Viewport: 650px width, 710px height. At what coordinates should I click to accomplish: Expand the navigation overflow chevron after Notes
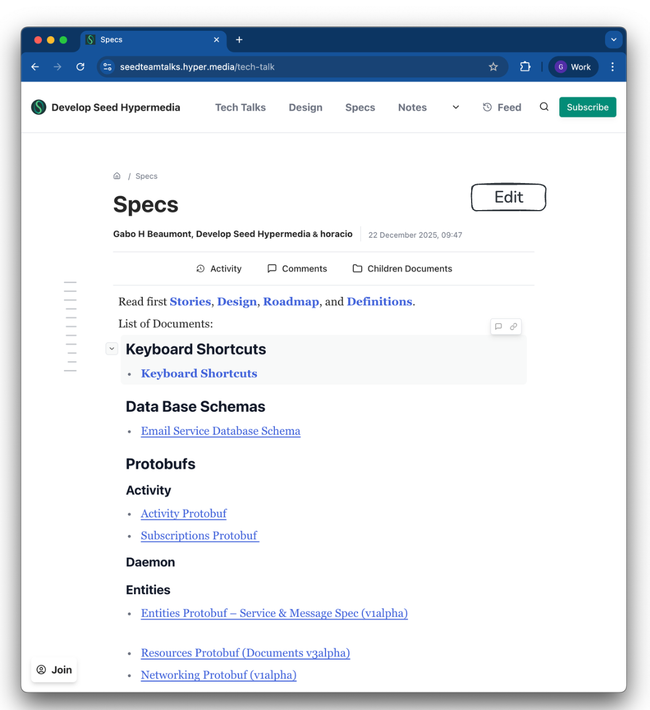pos(456,107)
